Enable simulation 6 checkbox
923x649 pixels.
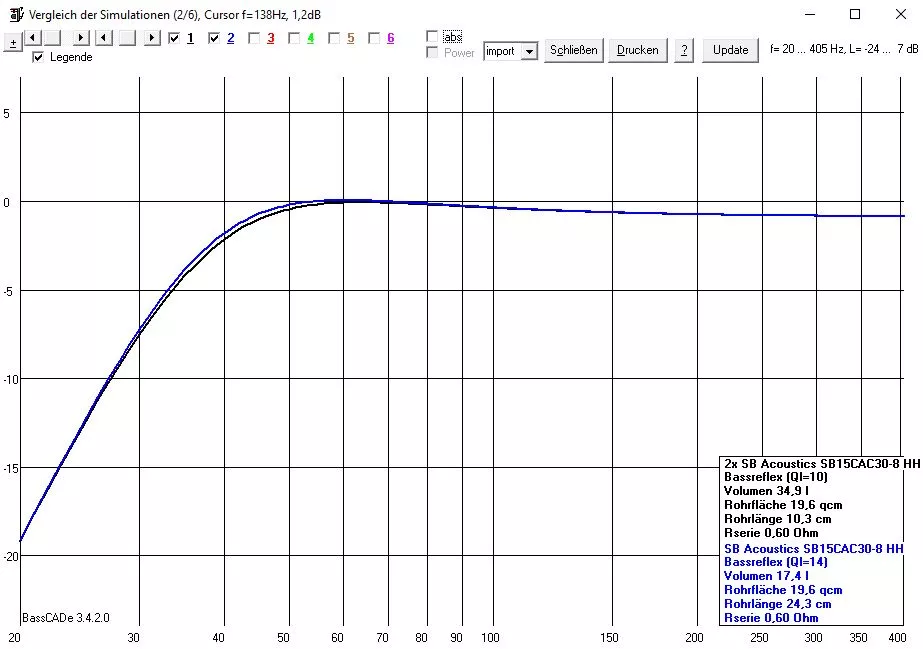(x=374, y=38)
